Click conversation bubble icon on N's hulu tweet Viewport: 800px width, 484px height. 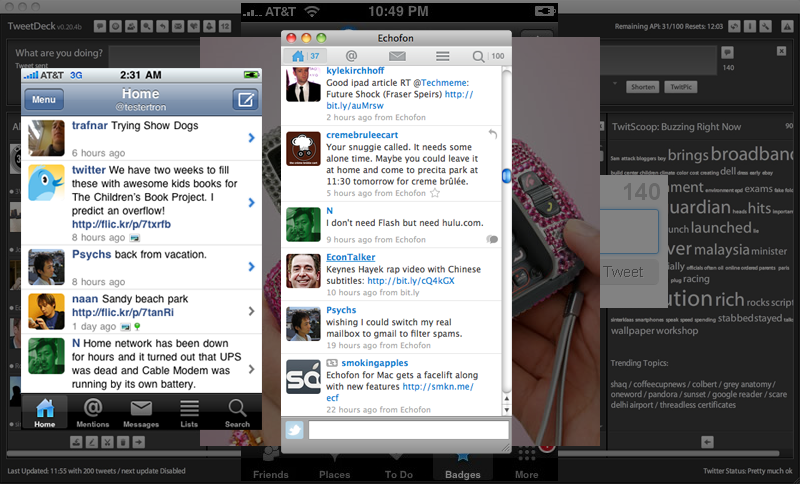(492, 239)
